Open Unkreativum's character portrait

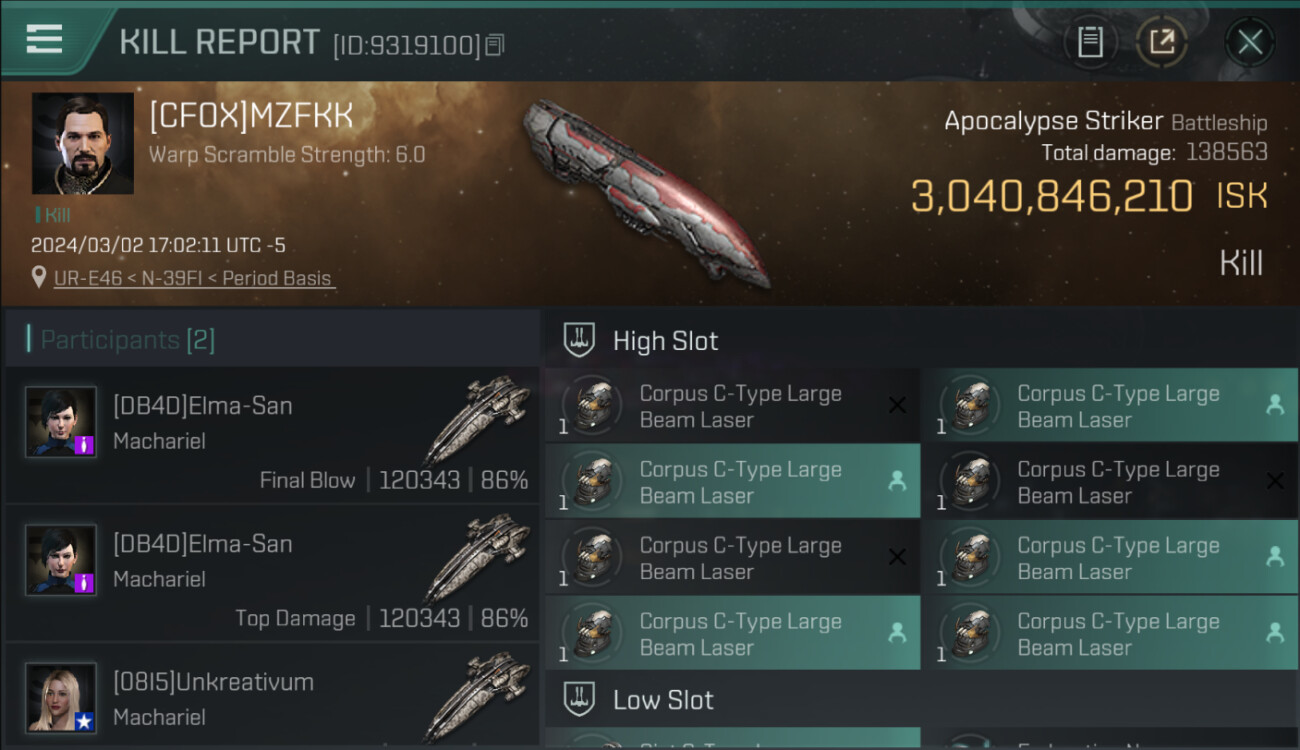click(61, 698)
